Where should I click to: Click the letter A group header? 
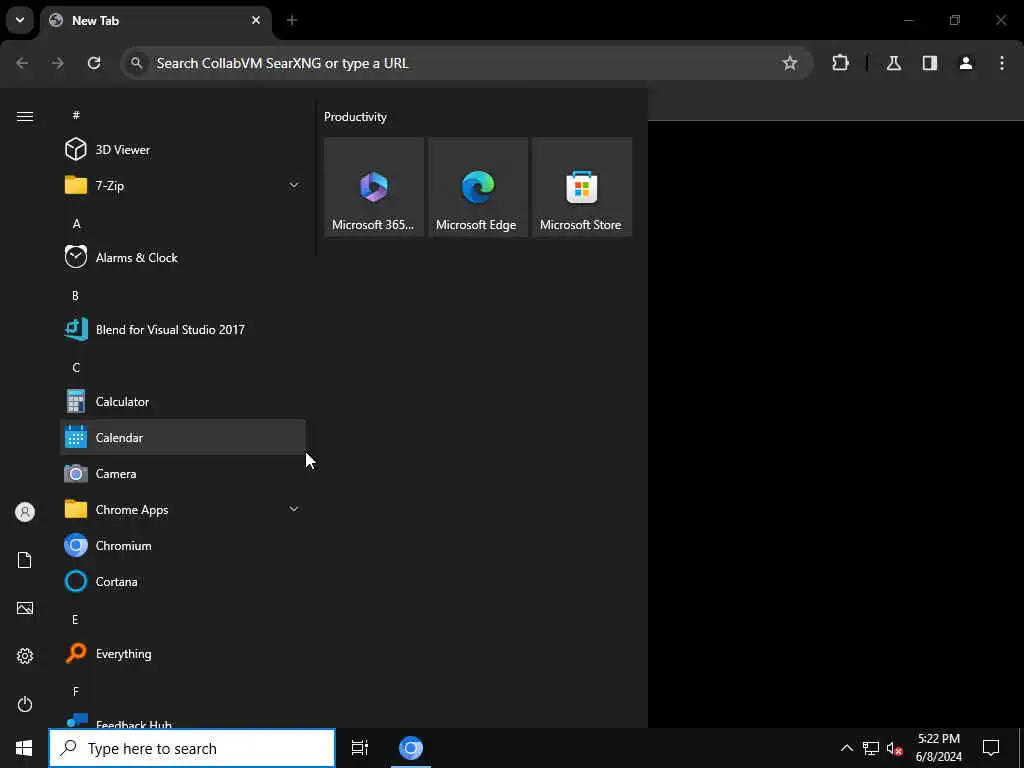click(76, 223)
